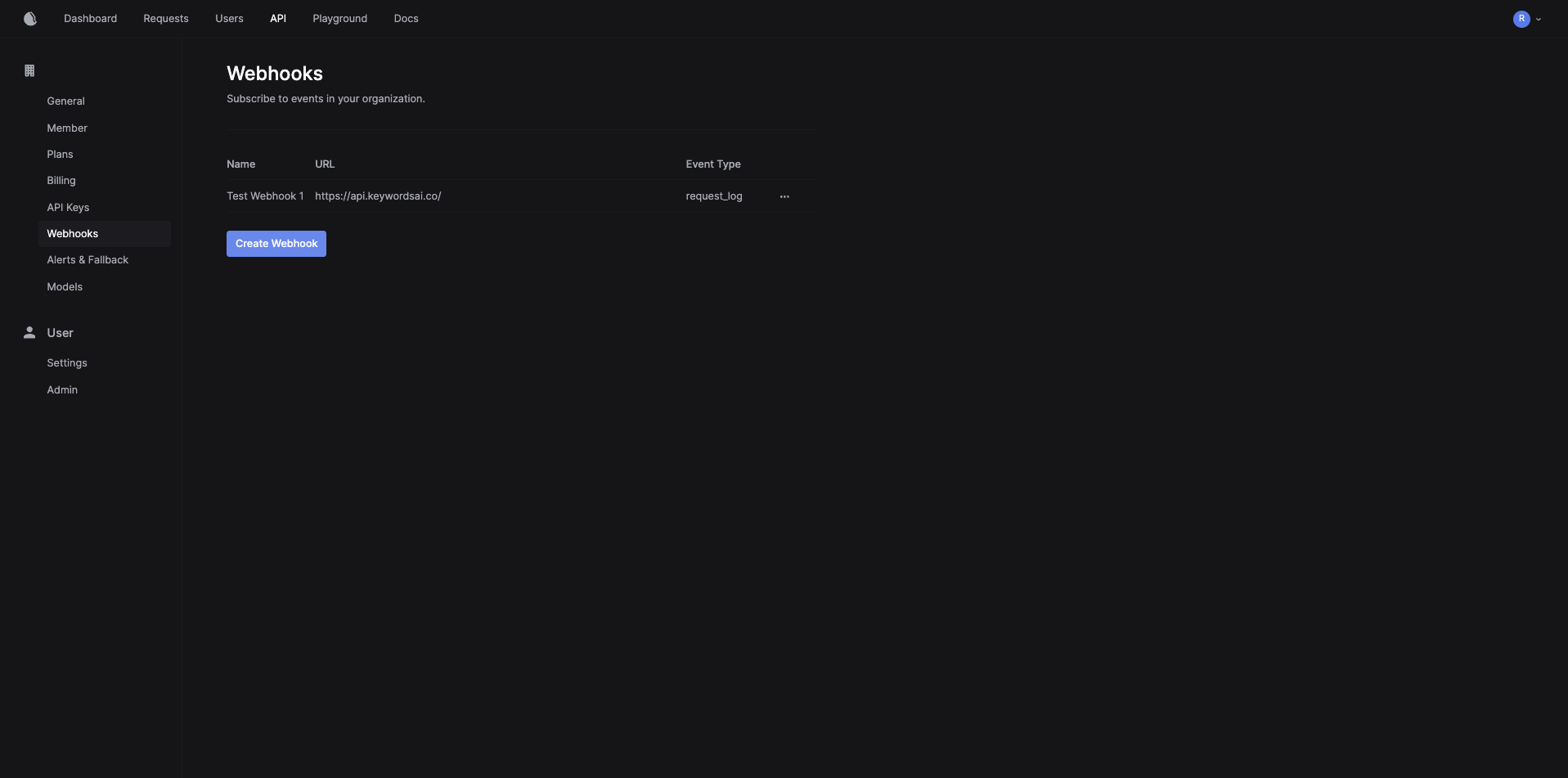Click the webhook URL https://api.keywordsai.co/
The height and width of the screenshot is (778, 1568).
click(378, 196)
